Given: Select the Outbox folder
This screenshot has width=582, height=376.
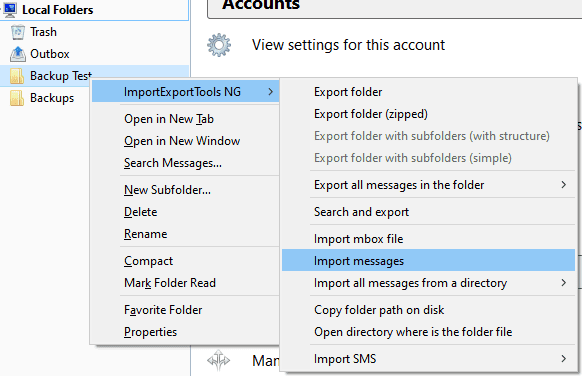Looking at the screenshot, I should coord(95,54).
